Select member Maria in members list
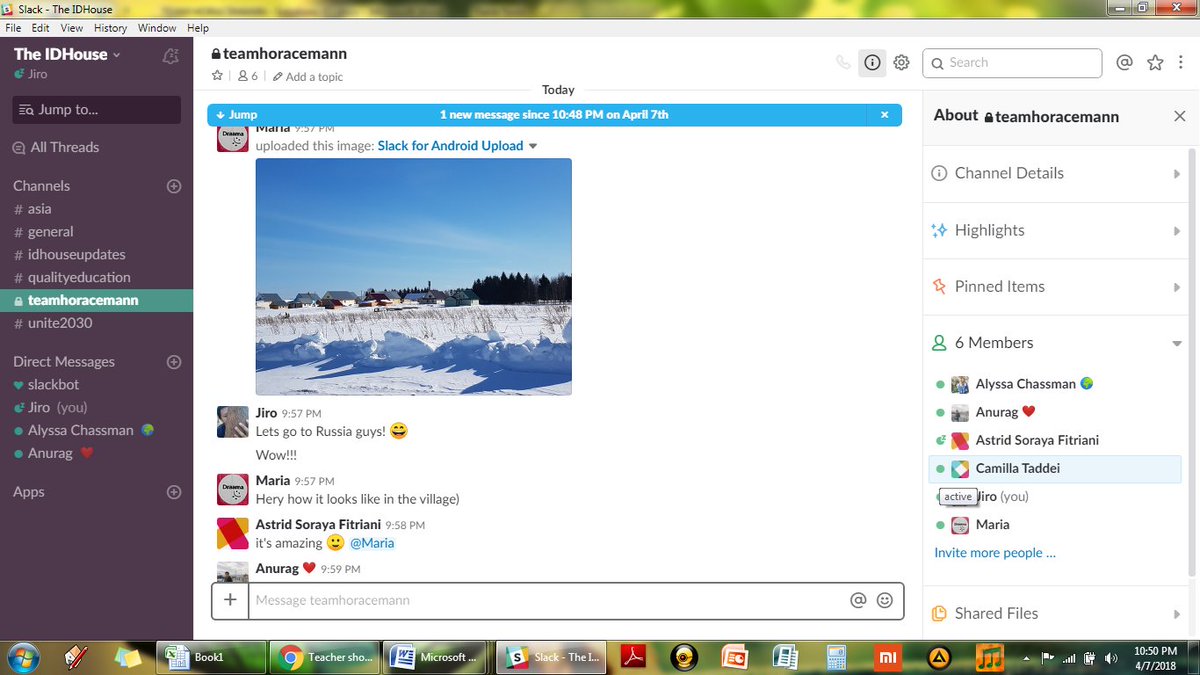 point(1055,524)
